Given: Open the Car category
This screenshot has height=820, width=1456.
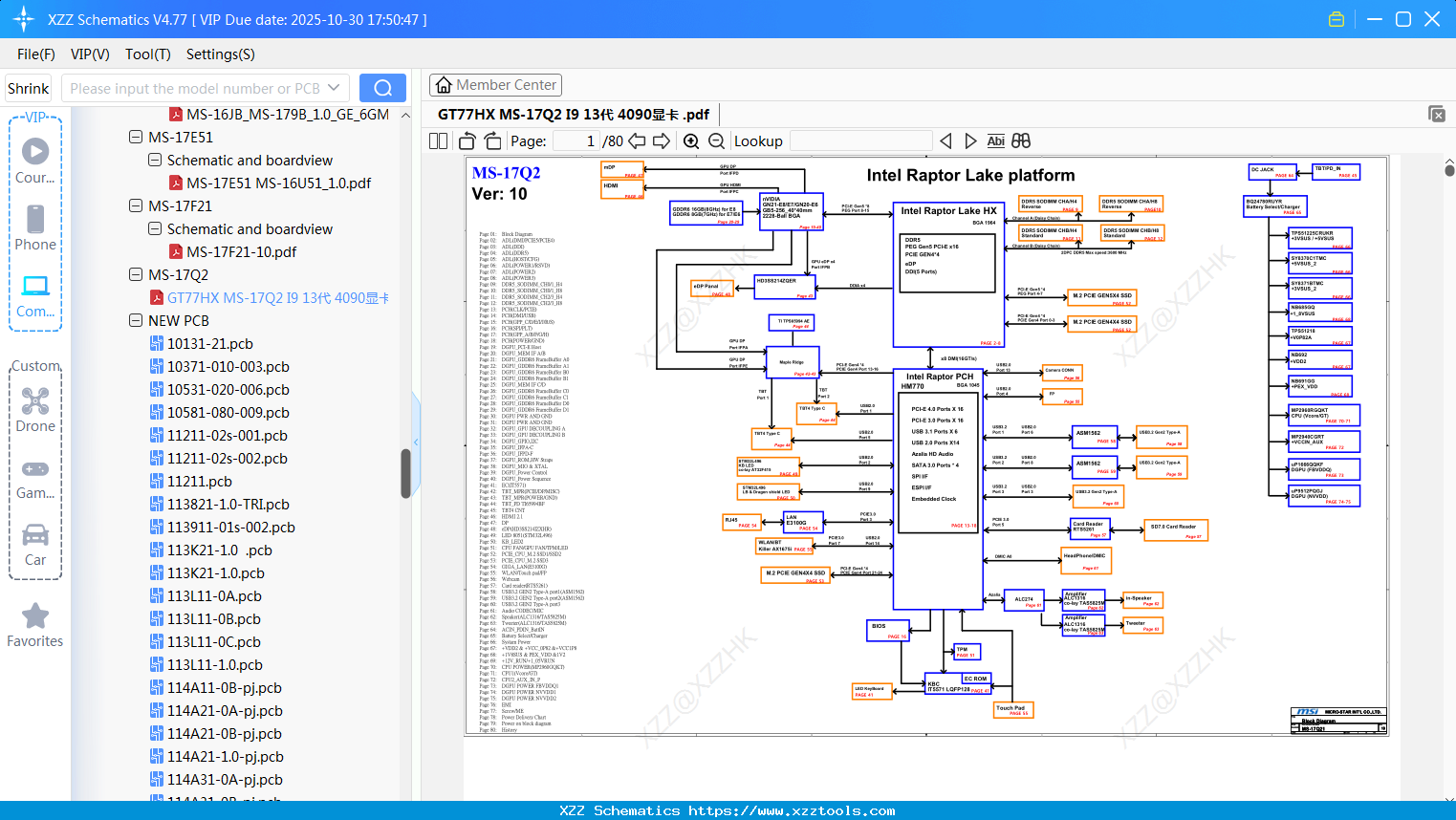Looking at the screenshot, I should [35, 544].
